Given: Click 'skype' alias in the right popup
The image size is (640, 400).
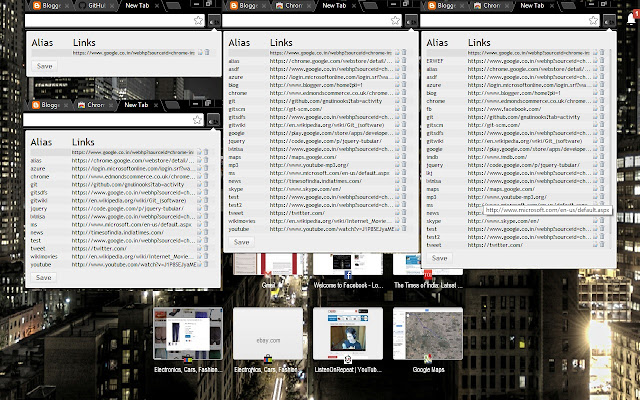Looking at the screenshot, I should (x=433, y=221).
